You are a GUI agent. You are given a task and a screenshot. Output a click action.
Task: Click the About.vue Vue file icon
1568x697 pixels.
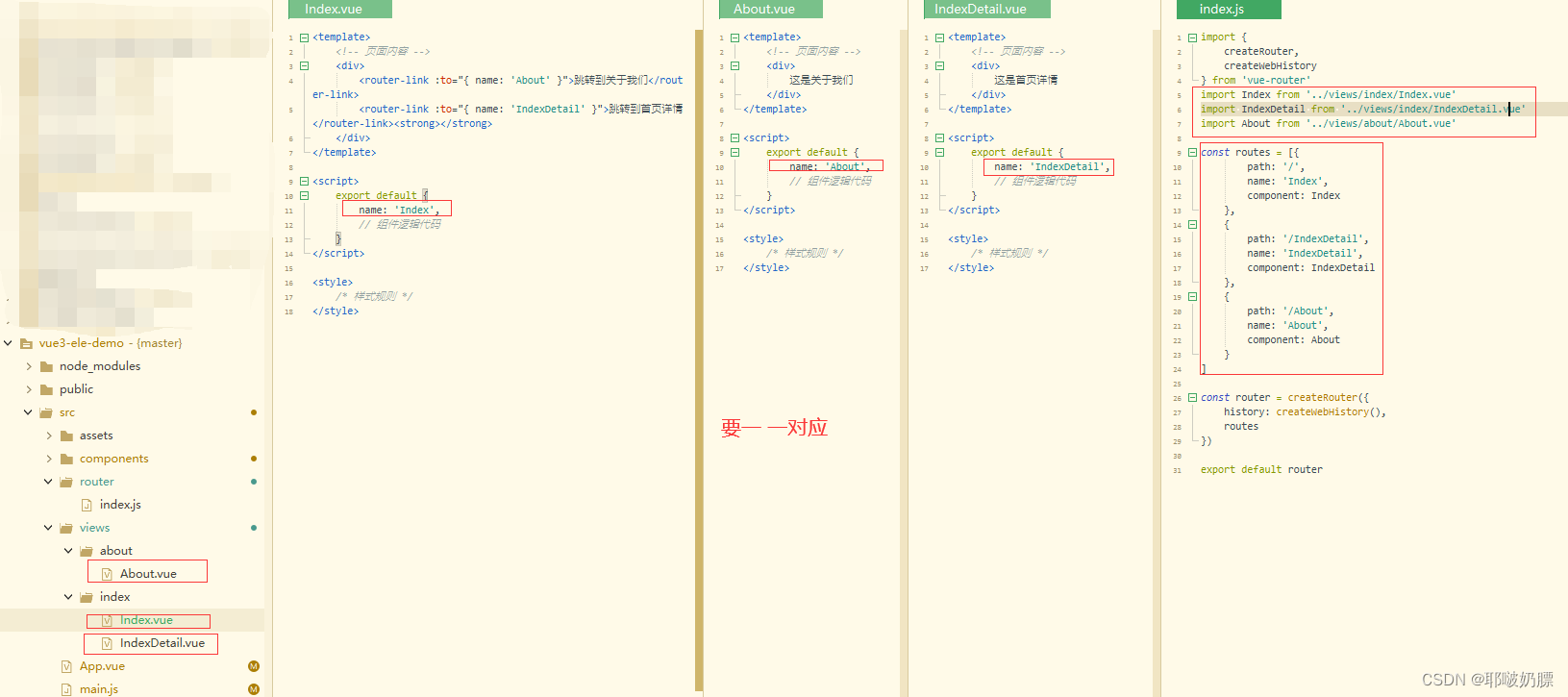tap(107, 574)
